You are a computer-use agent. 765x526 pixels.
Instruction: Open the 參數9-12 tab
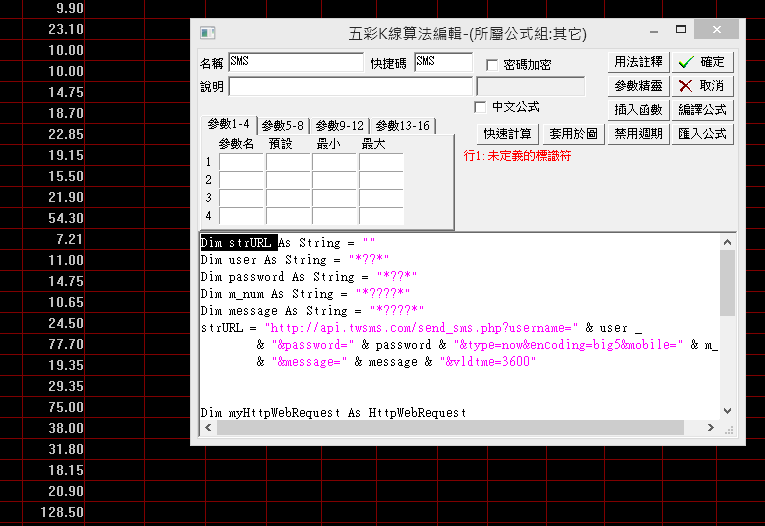click(339, 126)
